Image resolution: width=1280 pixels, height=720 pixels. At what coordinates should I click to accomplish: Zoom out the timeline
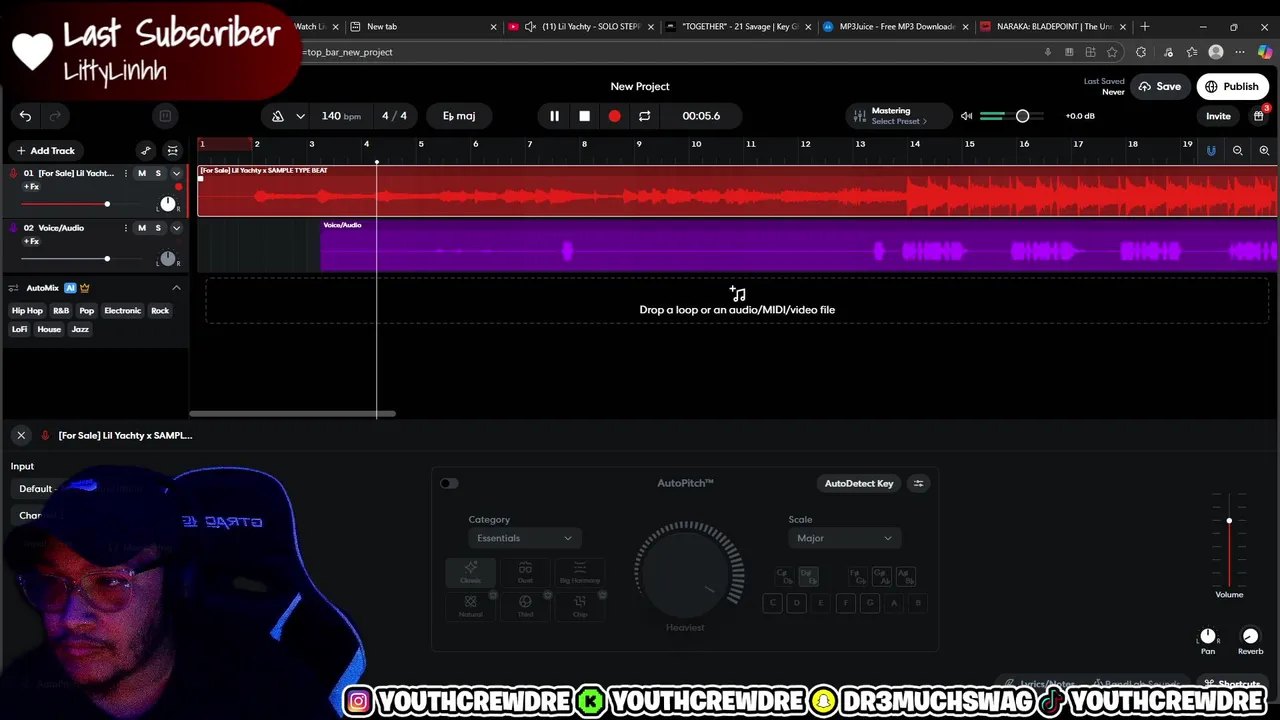pyautogui.click(x=1237, y=150)
